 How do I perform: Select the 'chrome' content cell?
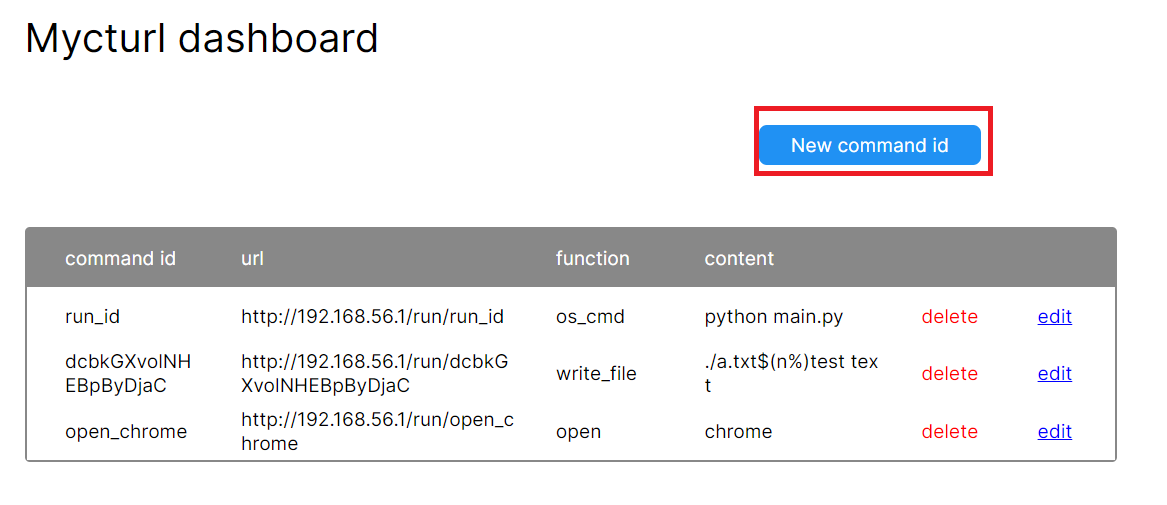(738, 431)
